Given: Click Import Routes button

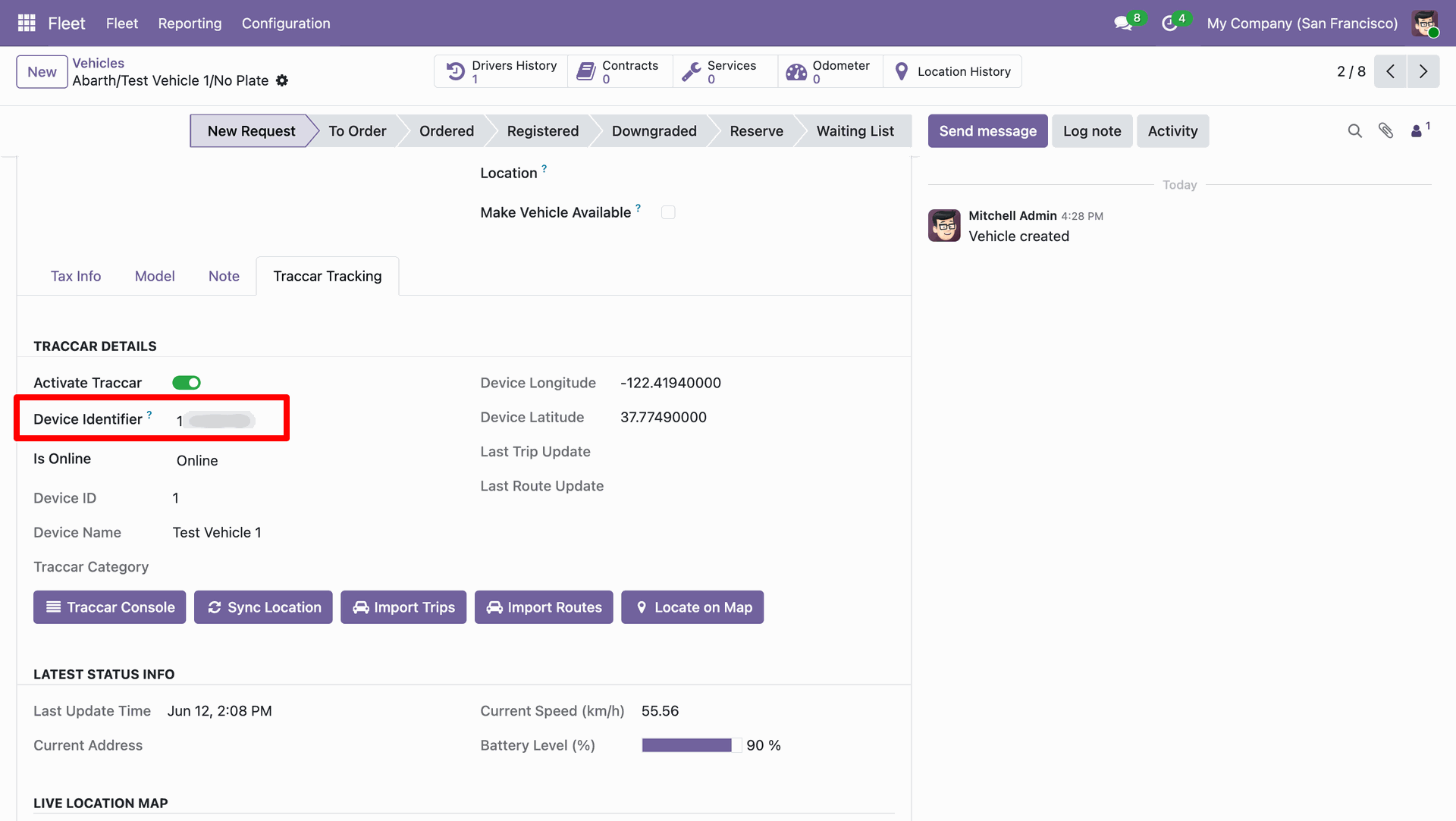Looking at the screenshot, I should 544,607.
